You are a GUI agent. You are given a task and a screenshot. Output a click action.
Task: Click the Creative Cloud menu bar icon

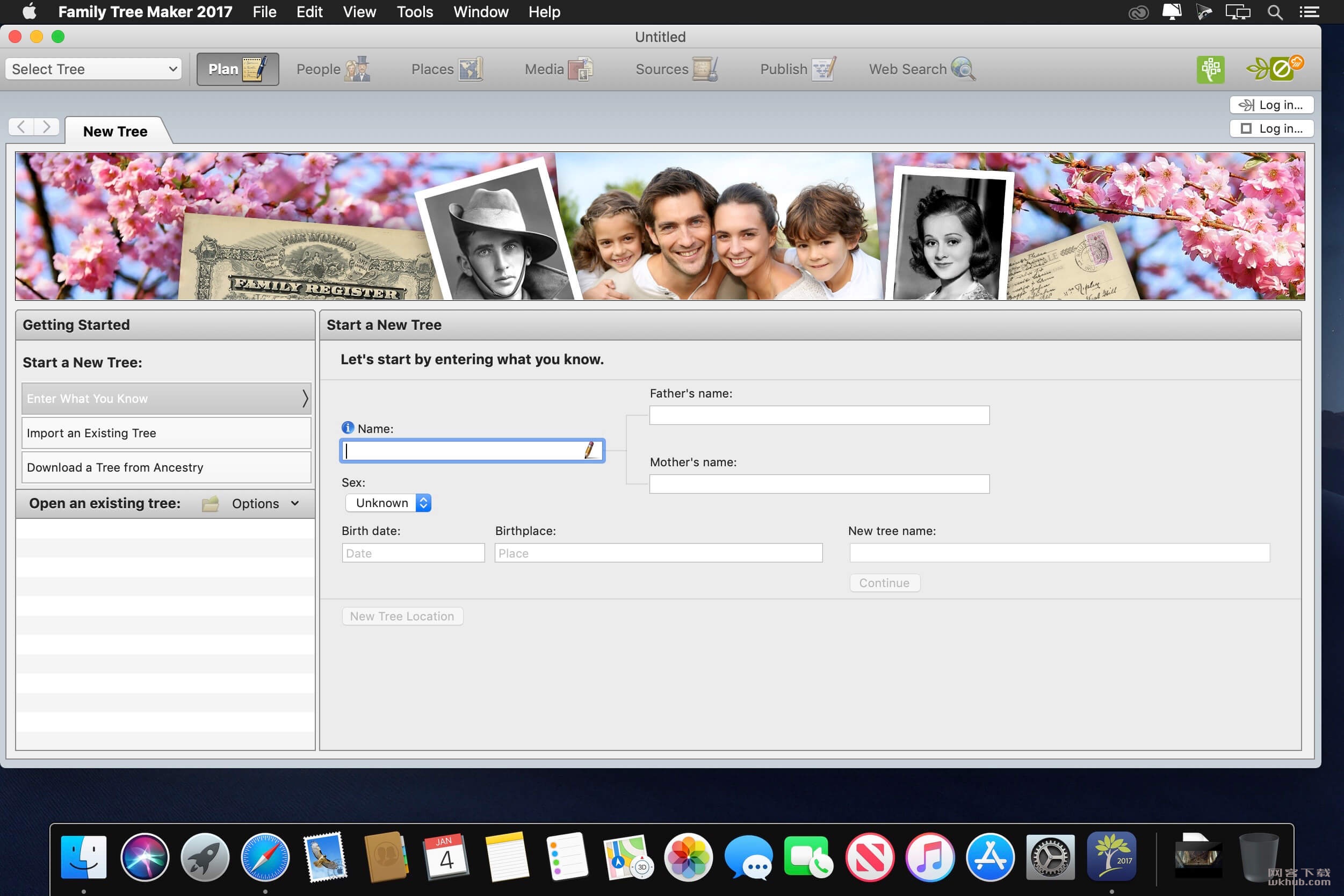tap(1138, 12)
